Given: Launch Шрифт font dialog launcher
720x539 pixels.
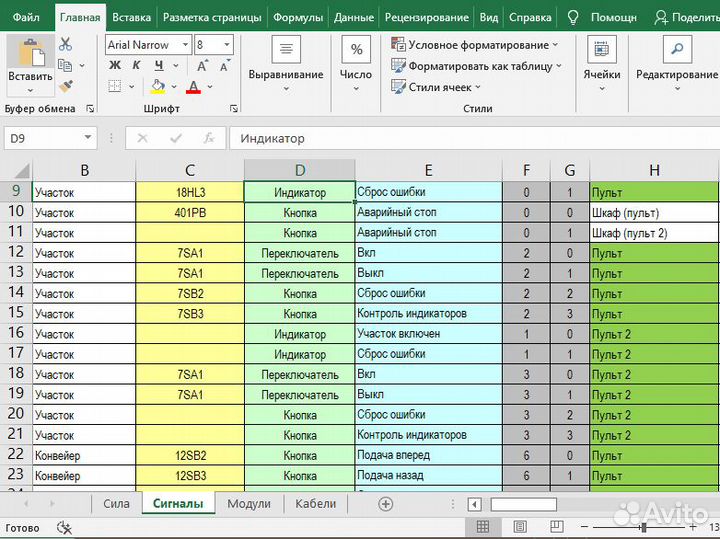Looking at the screenshot, I should (234, 109).
